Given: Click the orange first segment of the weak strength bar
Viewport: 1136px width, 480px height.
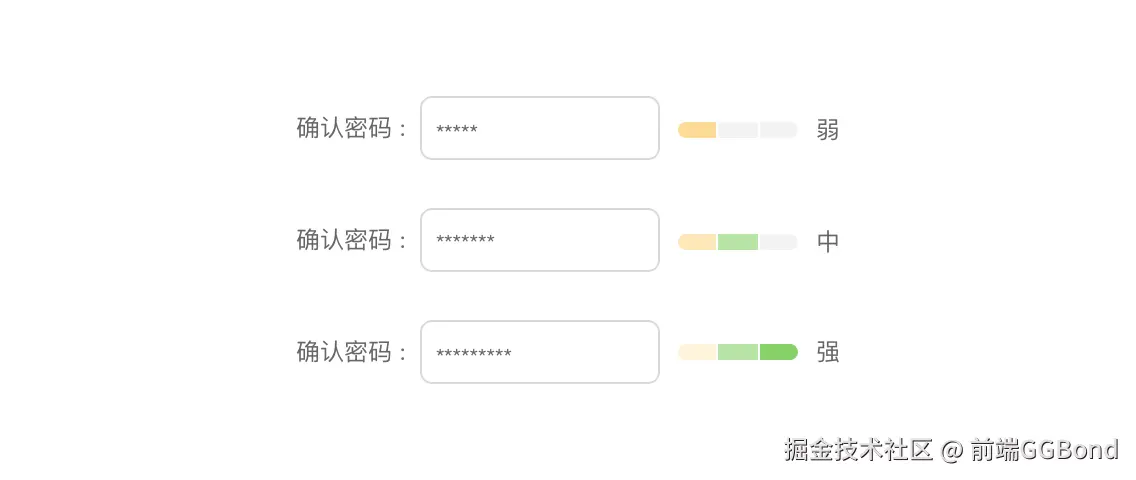Looking at the screenshot, I should [x=697, y=130].
